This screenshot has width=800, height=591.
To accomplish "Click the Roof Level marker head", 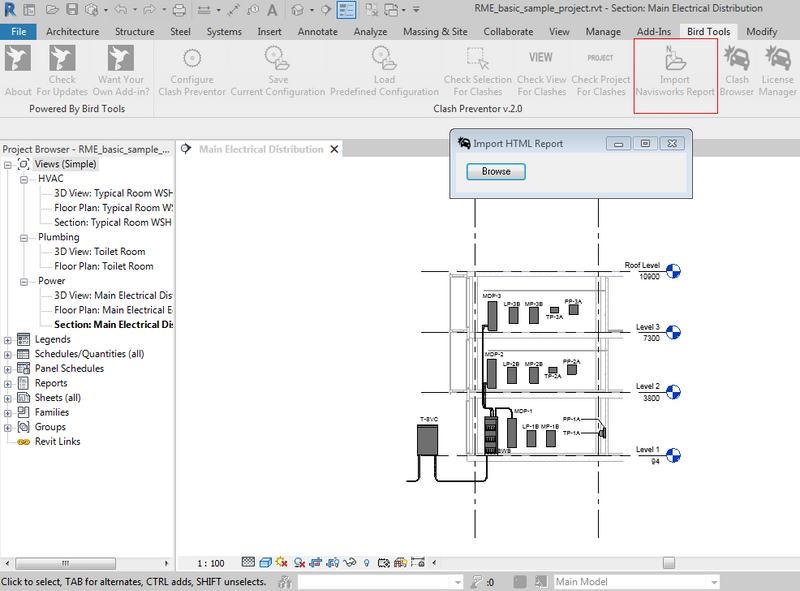I will (673, 271).
